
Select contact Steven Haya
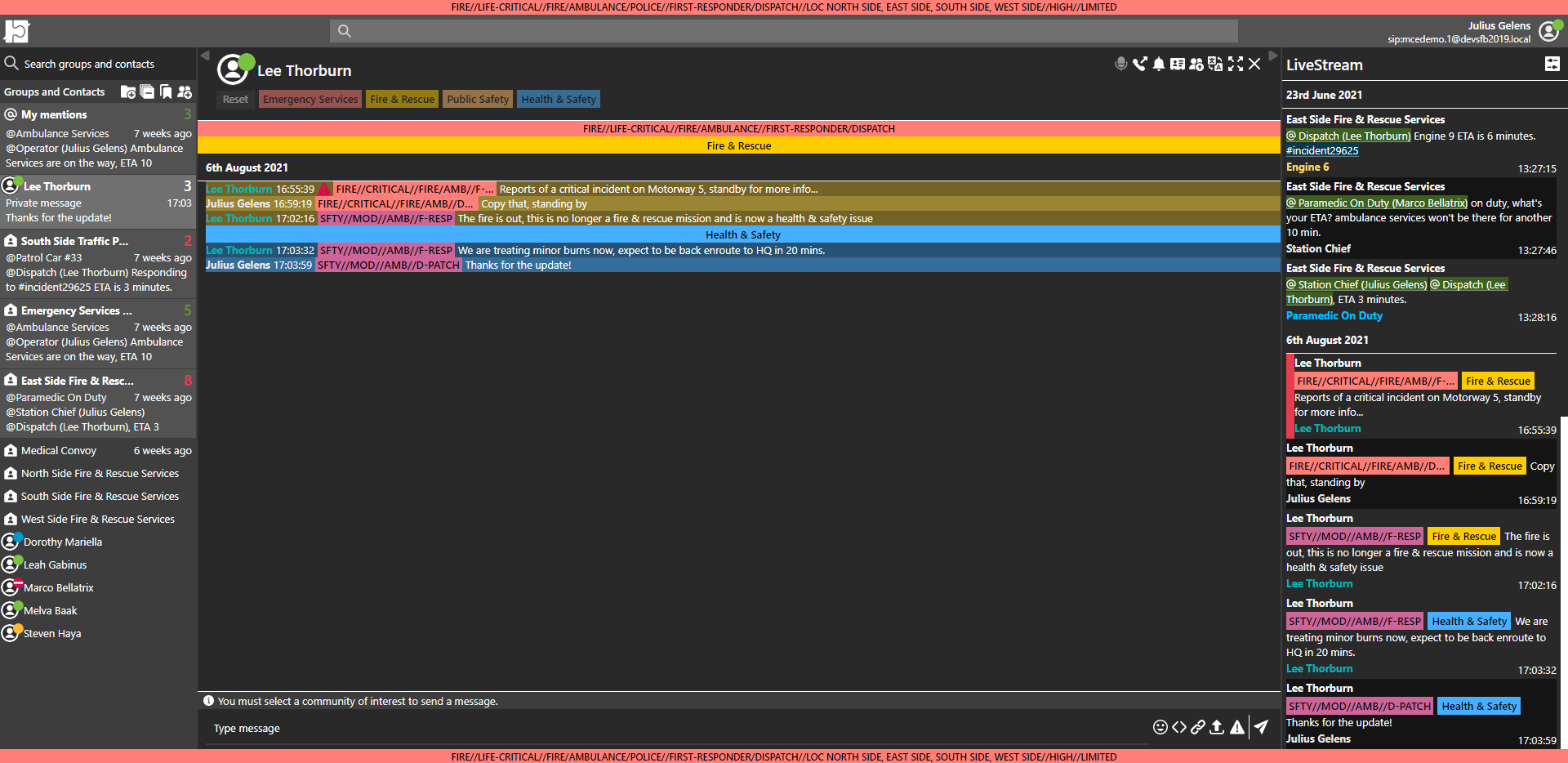[98, 633]
